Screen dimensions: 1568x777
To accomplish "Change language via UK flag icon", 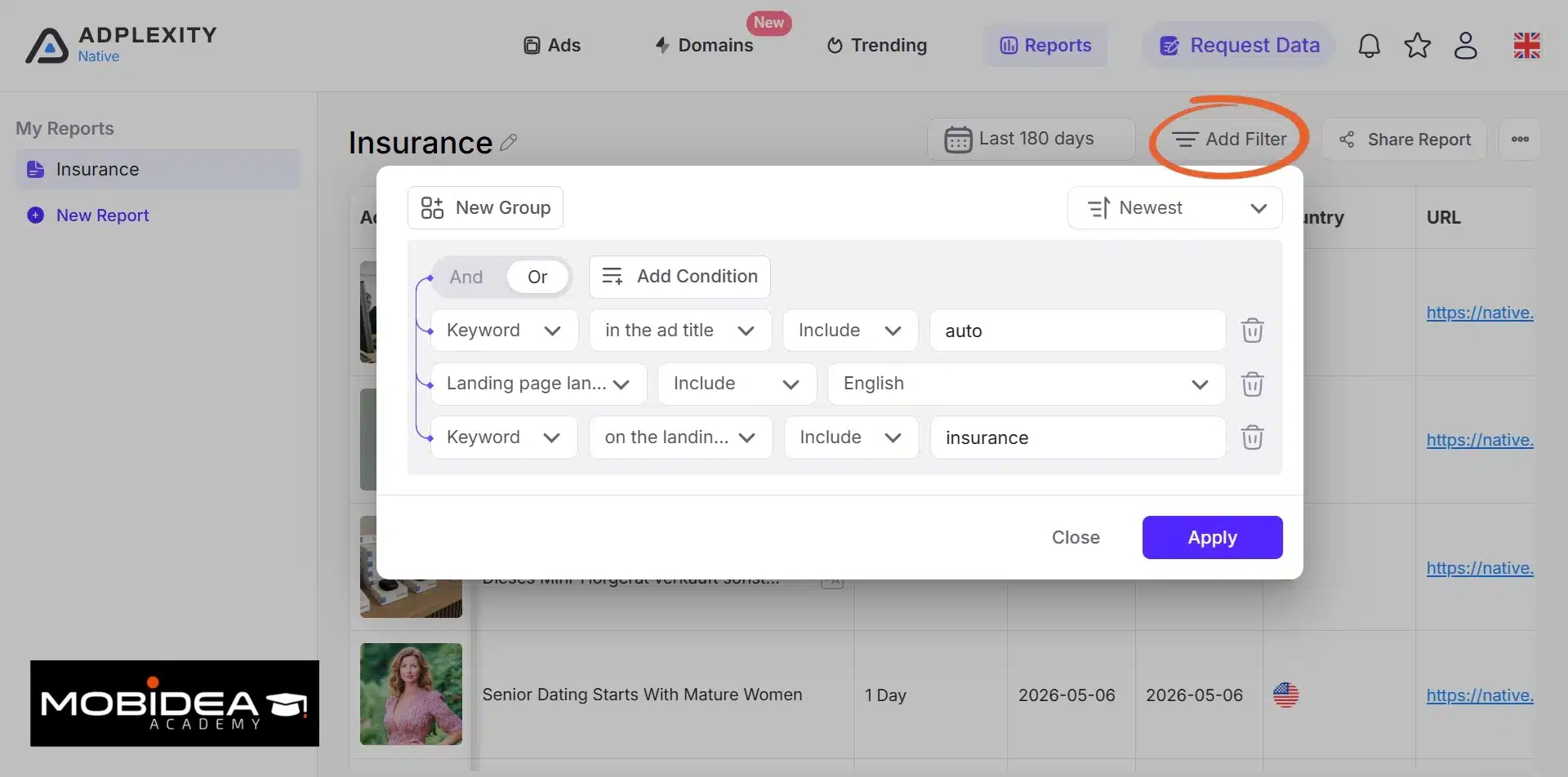I will pos(1526,46).
